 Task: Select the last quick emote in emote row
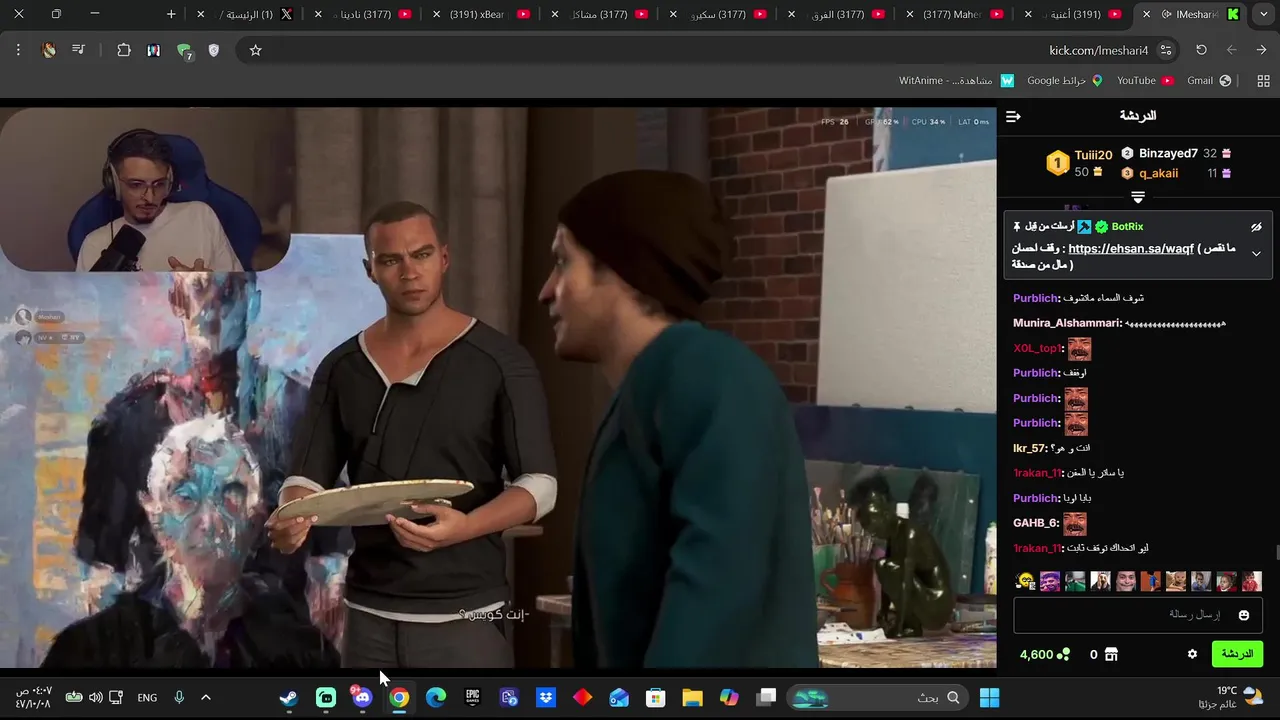tap(1251, 581)
